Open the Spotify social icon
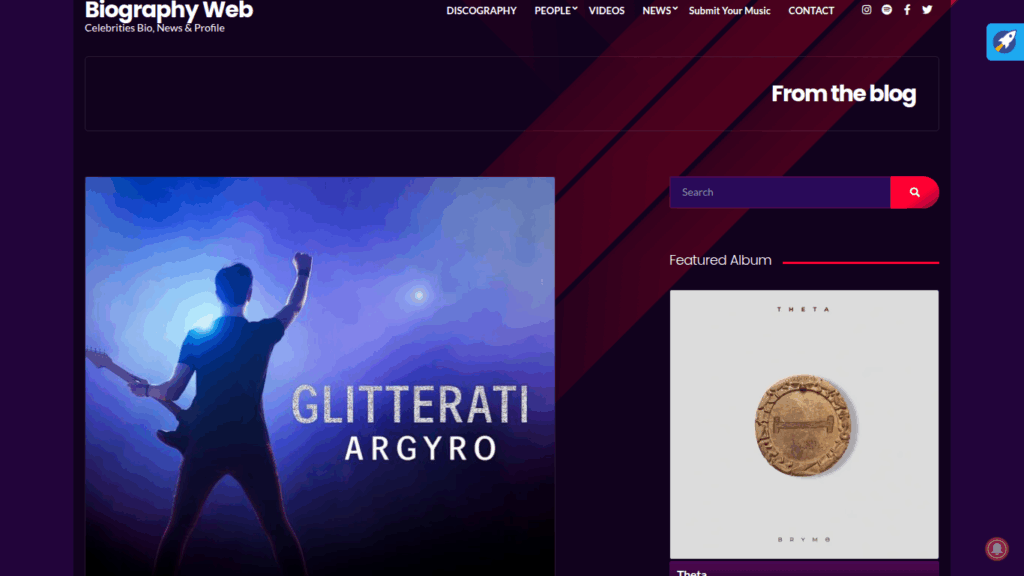Viewport: 1024px width, 576px height. tap(886, 10)
